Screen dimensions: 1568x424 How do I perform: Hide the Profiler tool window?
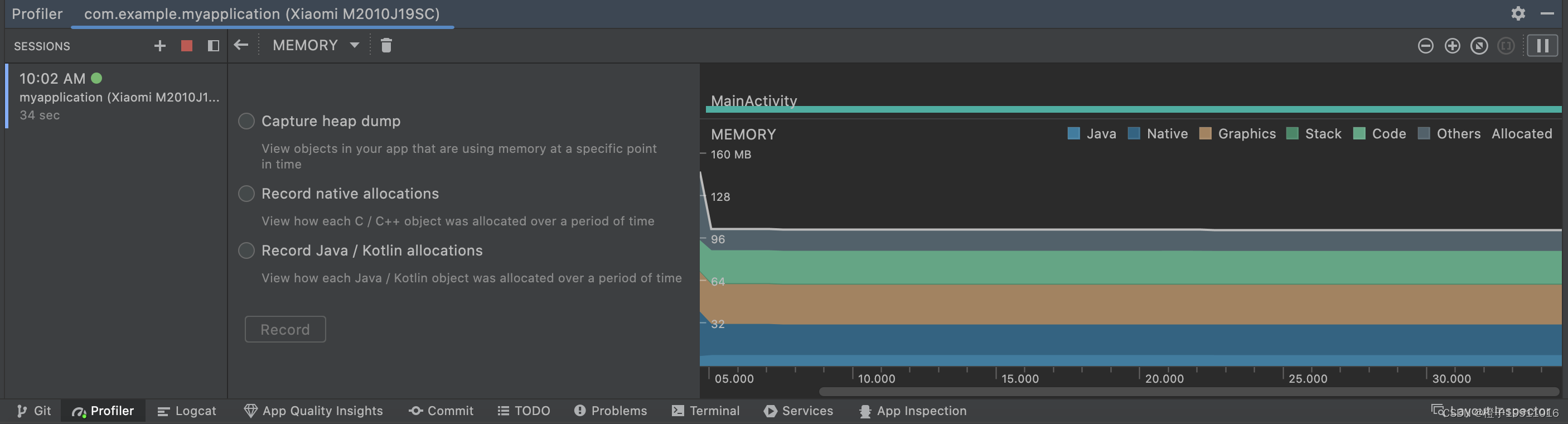pos(1547,13)
